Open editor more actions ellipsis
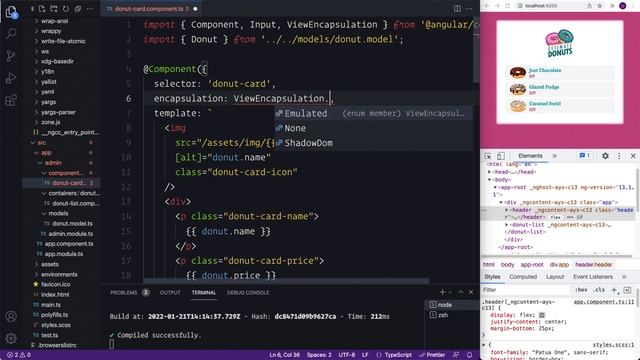This screenshot has width=640, height=360. click(x=469, y=9)
